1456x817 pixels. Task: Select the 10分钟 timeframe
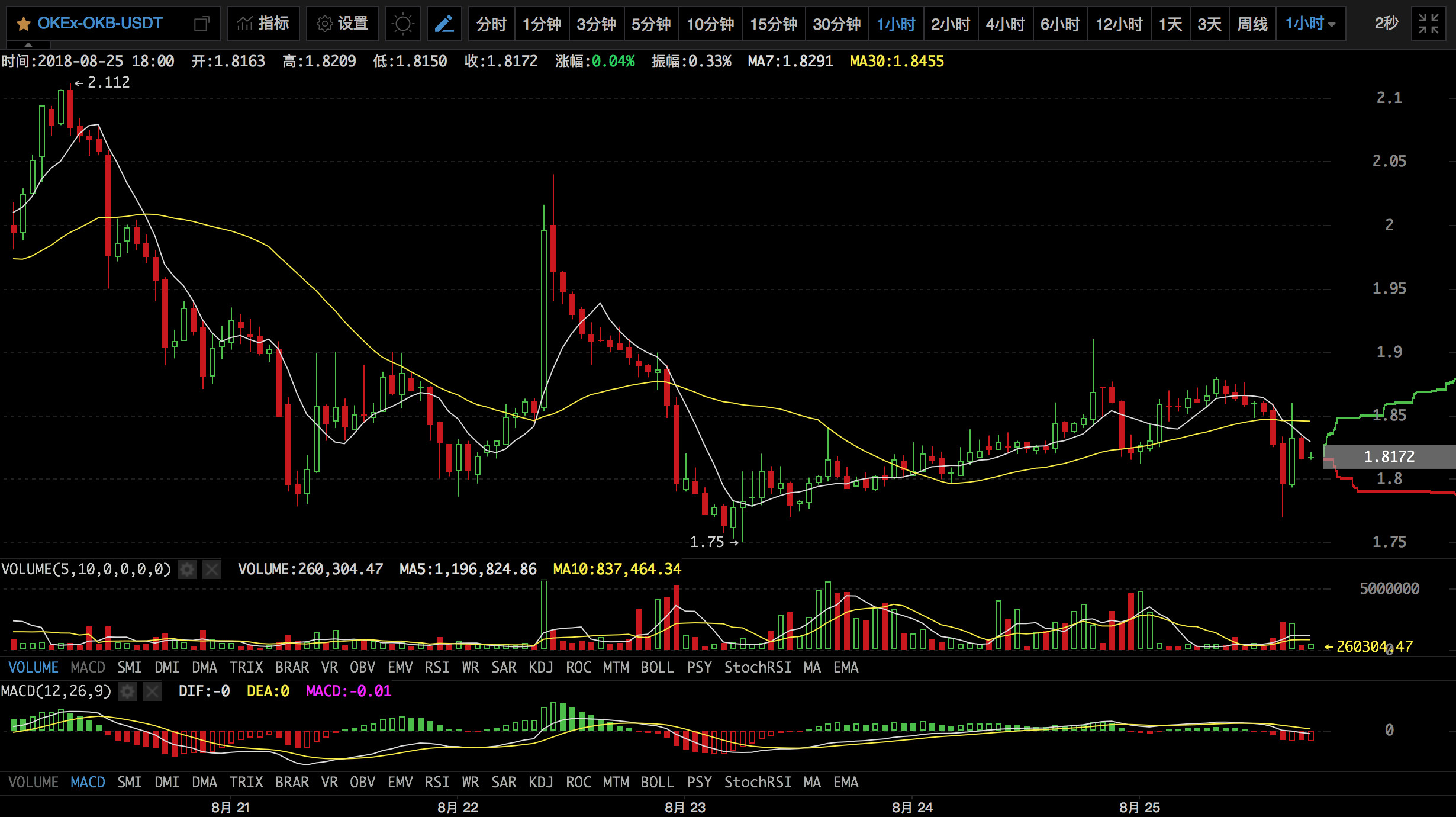point(710,24)
